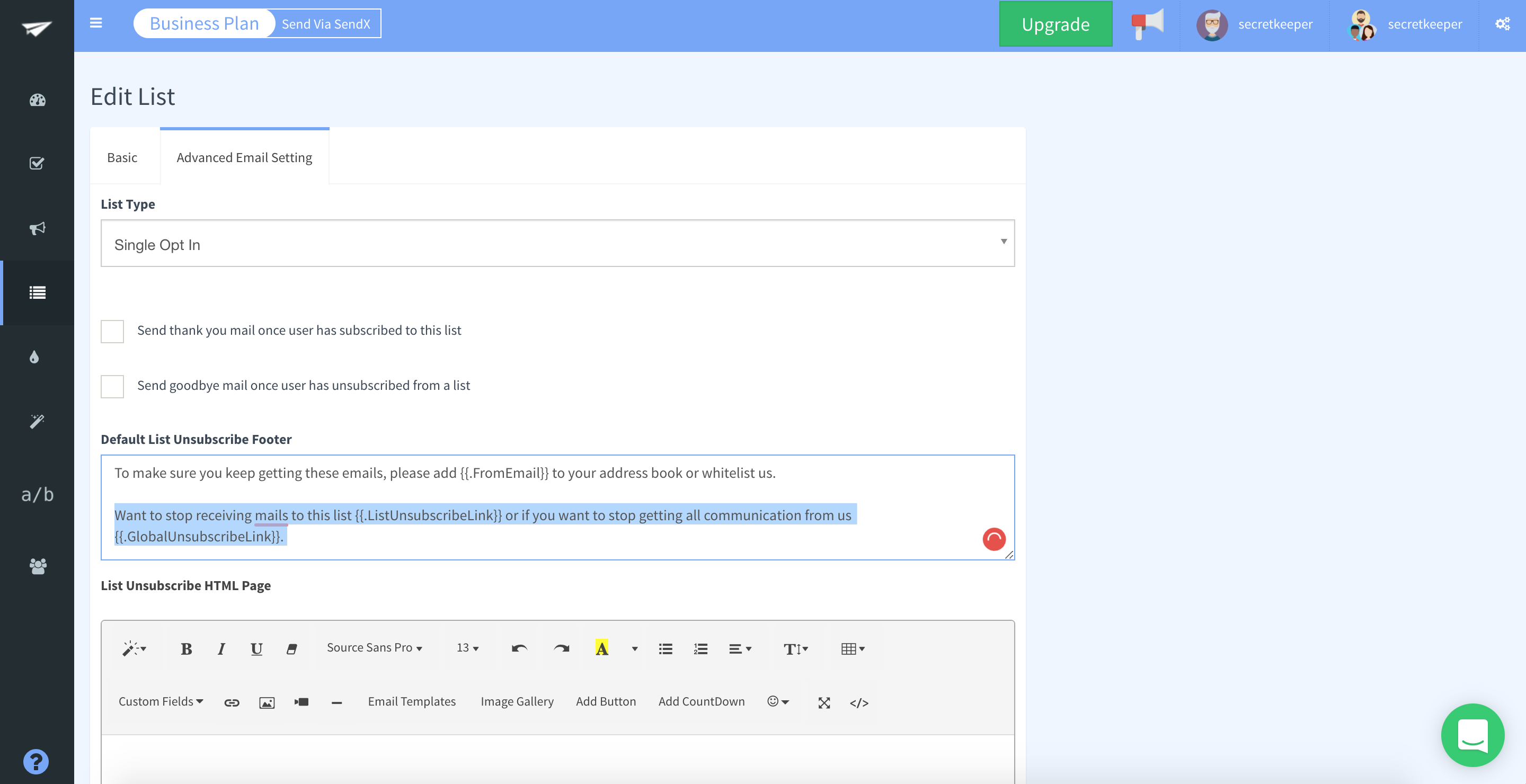This screenshot has height=784, width=1526.
Task: Open the List Type Single Opt In dropdown
Action: [557, 243]
